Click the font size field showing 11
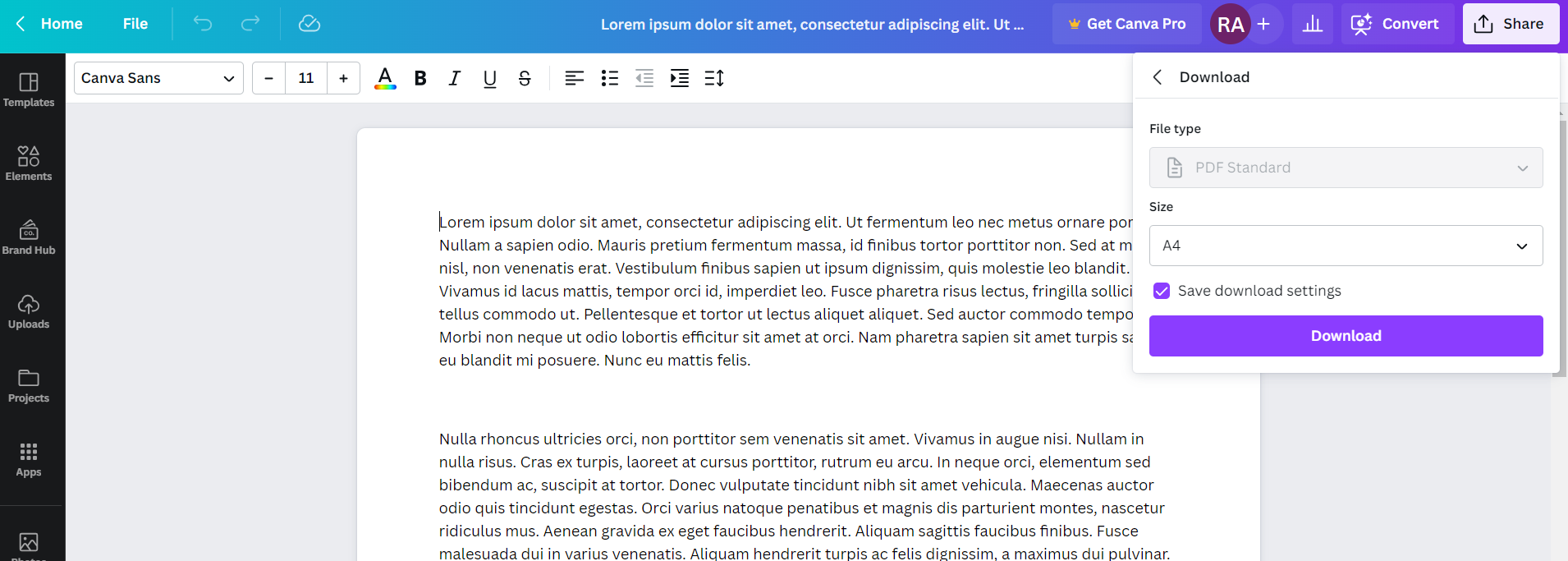This screenshot has height=561, width=1568. 306,78
